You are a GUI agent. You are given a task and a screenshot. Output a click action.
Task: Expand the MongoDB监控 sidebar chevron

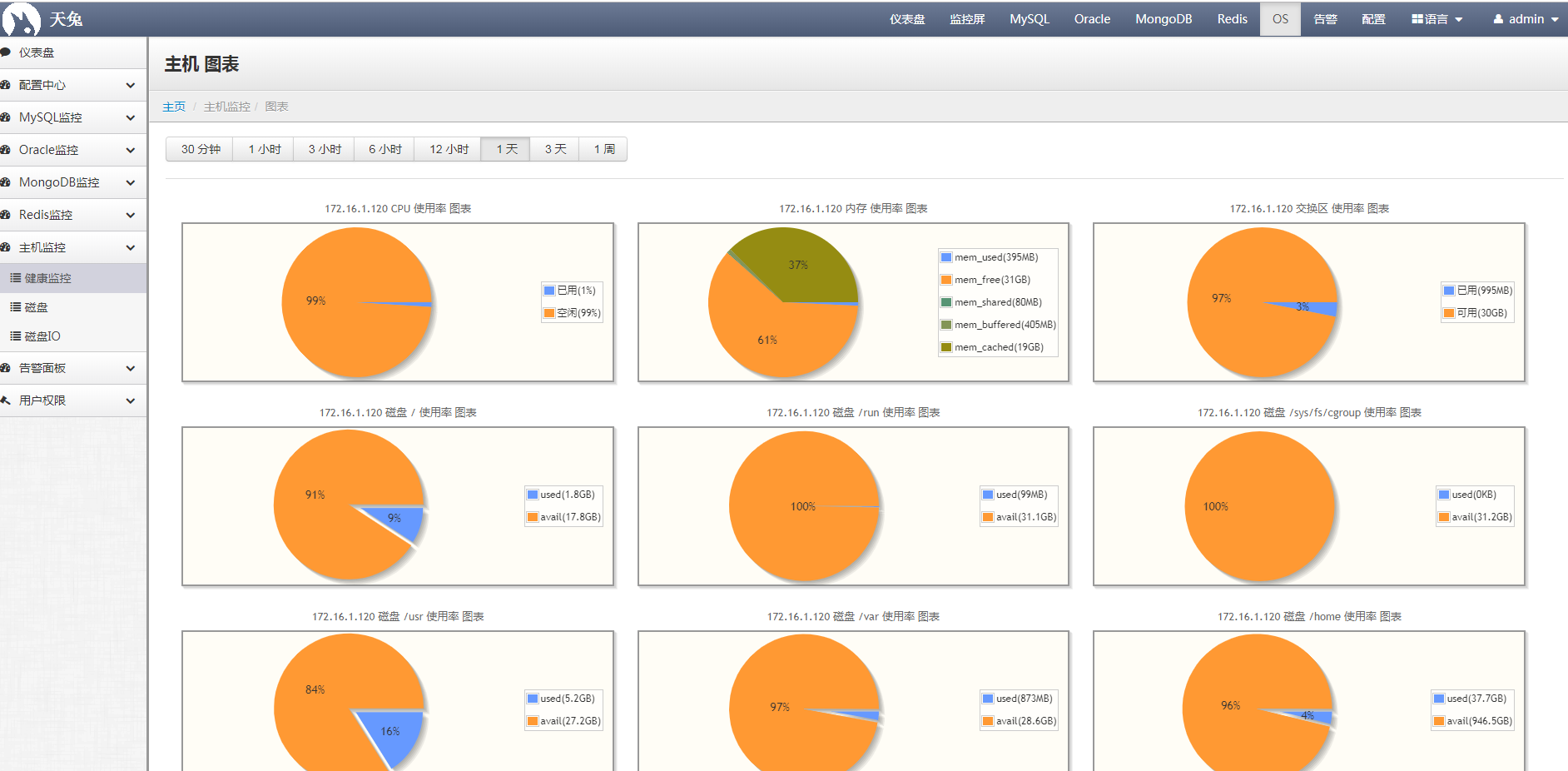pos(131,182)
